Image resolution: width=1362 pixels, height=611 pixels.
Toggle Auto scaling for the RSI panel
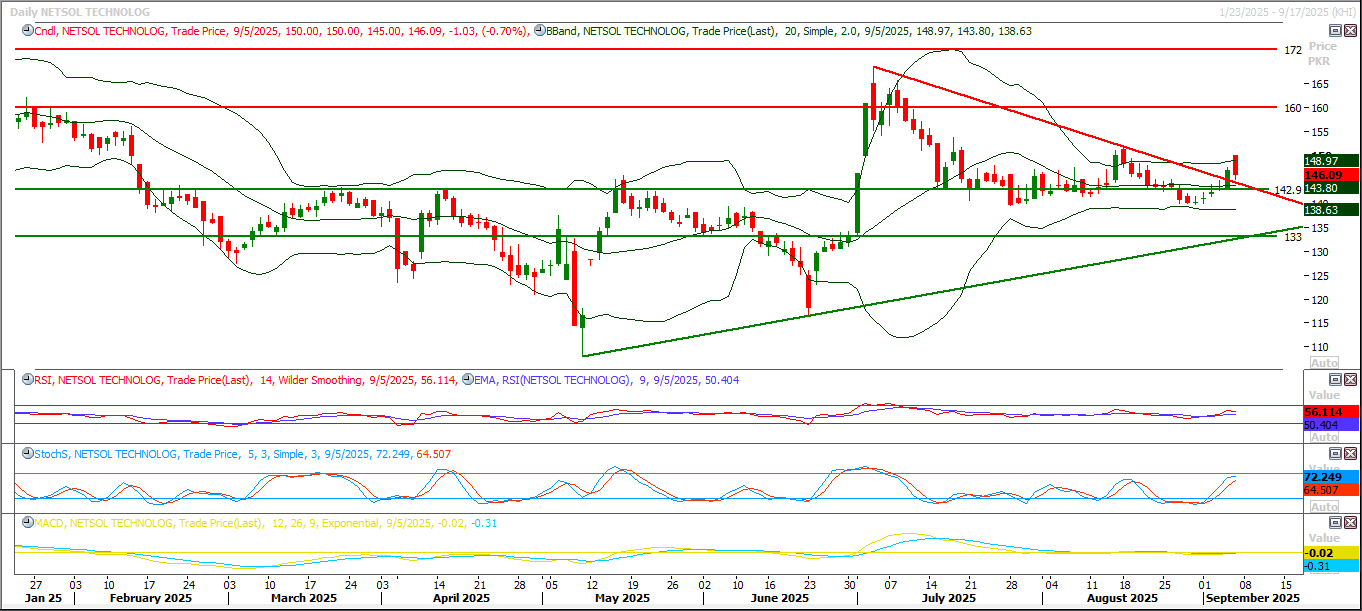tap(1323, 438)
